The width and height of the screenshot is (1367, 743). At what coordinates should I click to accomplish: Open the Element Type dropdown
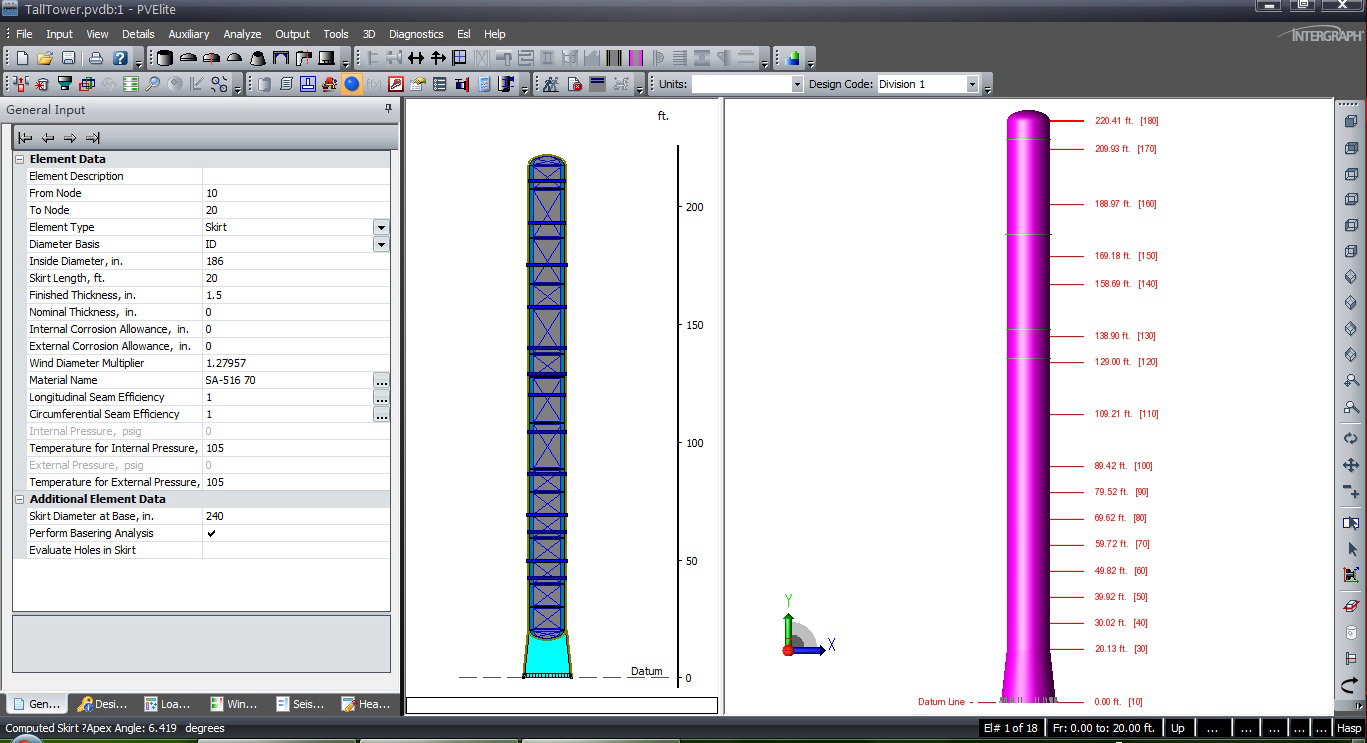click(x=381, y=227)
